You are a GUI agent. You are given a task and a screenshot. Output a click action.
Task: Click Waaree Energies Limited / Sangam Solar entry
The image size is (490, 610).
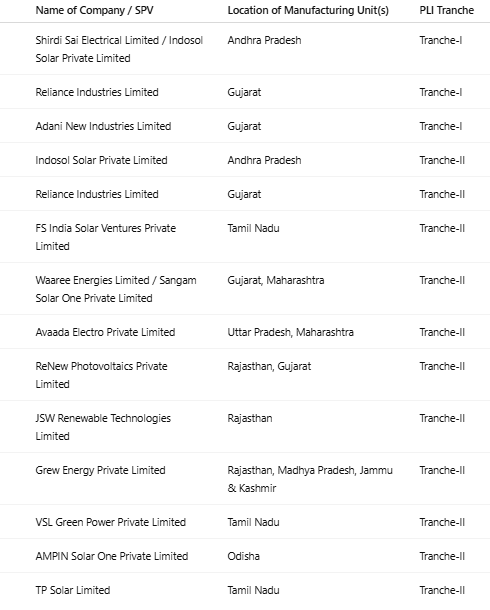[x=116, y=289]
